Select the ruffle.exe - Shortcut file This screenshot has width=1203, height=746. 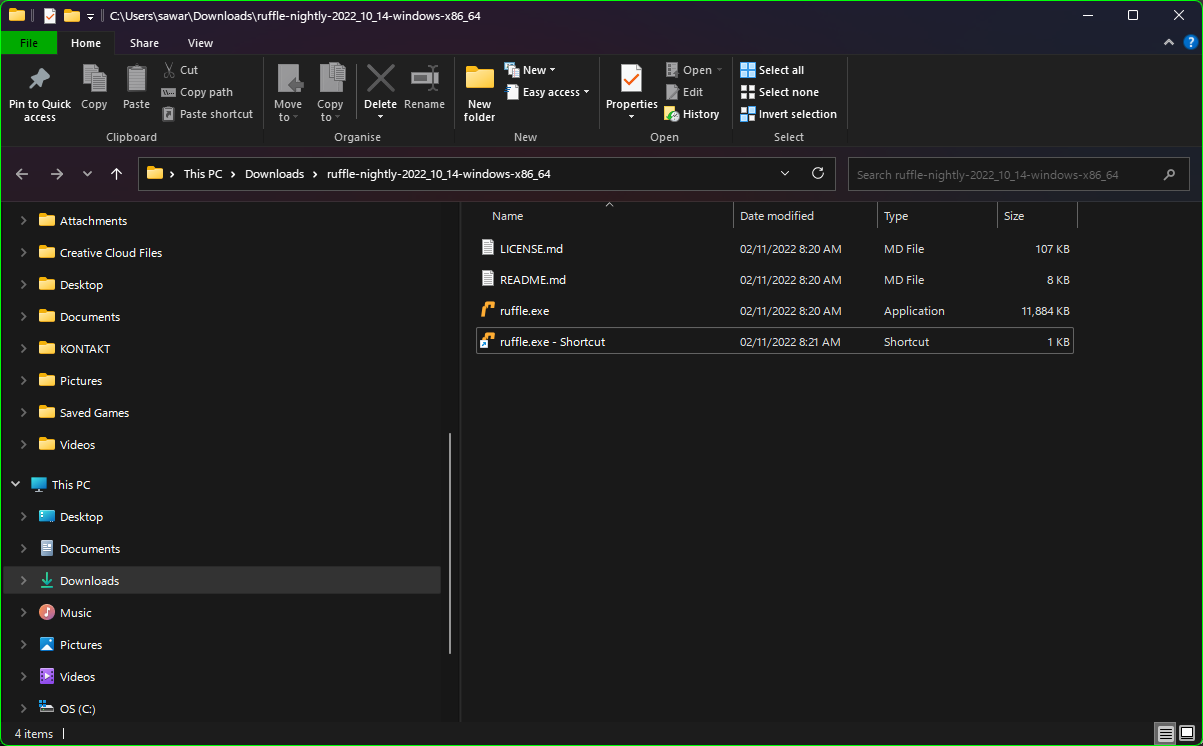[x=775, y=342]
